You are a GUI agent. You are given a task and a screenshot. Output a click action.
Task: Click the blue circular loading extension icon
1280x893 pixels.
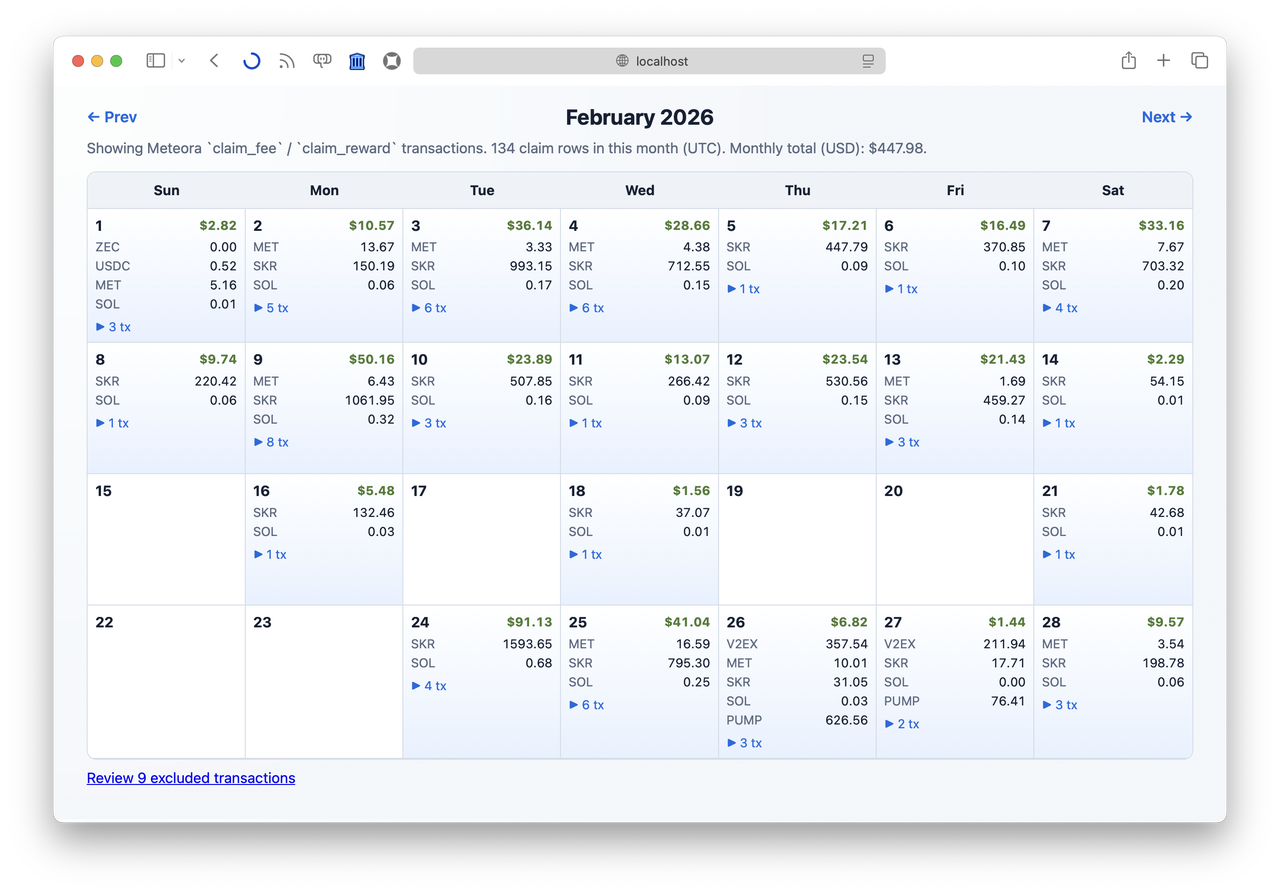tap(252, 61)
